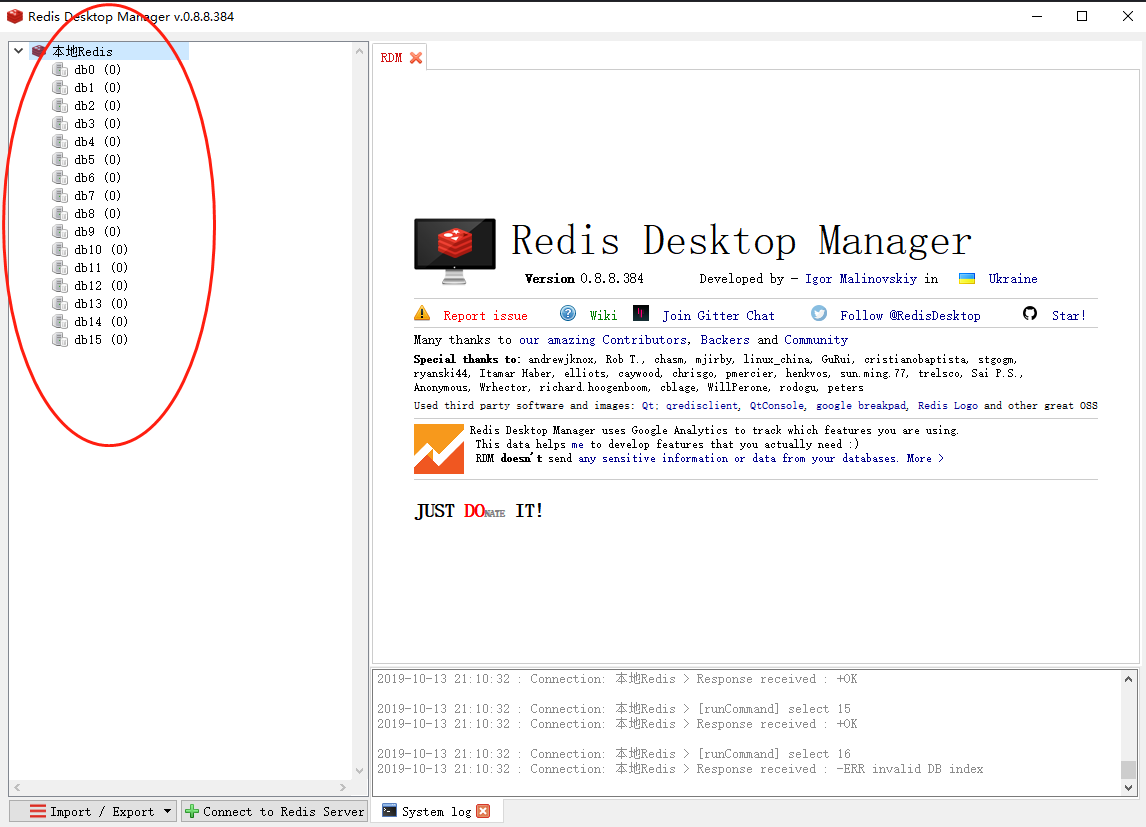
Task: Open the Community link
Action: (816, 340)
